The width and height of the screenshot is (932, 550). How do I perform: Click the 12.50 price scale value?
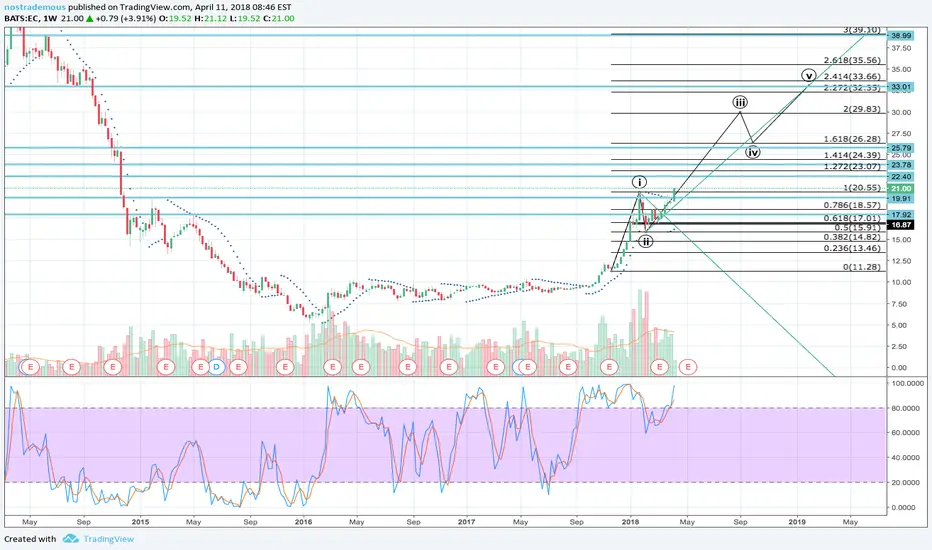(901, 261)
